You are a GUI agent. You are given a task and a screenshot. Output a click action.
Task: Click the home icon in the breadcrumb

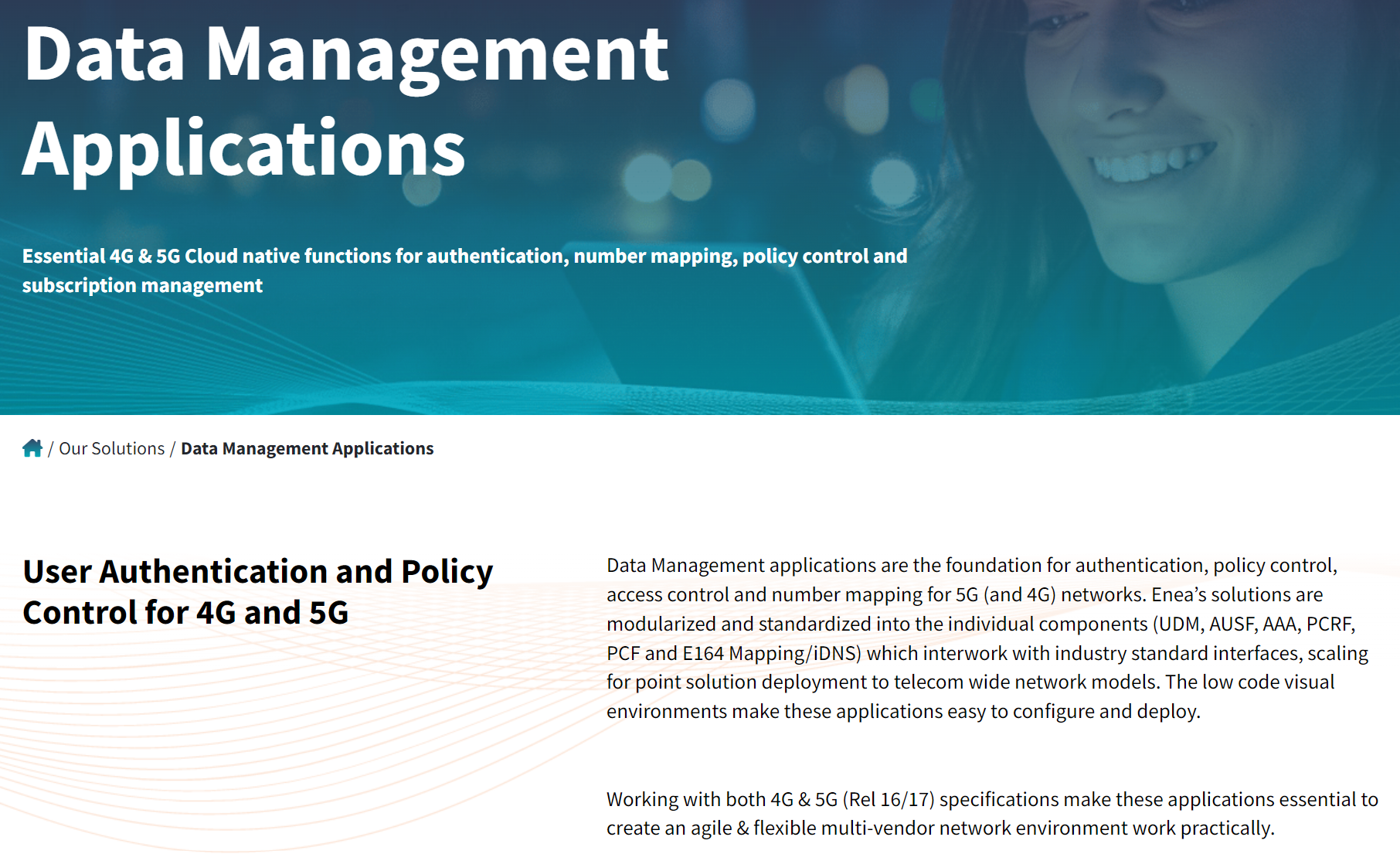[32, 448]
